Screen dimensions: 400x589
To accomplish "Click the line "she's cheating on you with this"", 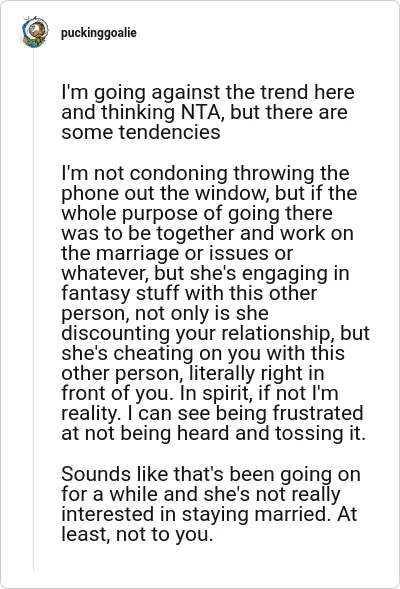I will pos(203,353).
